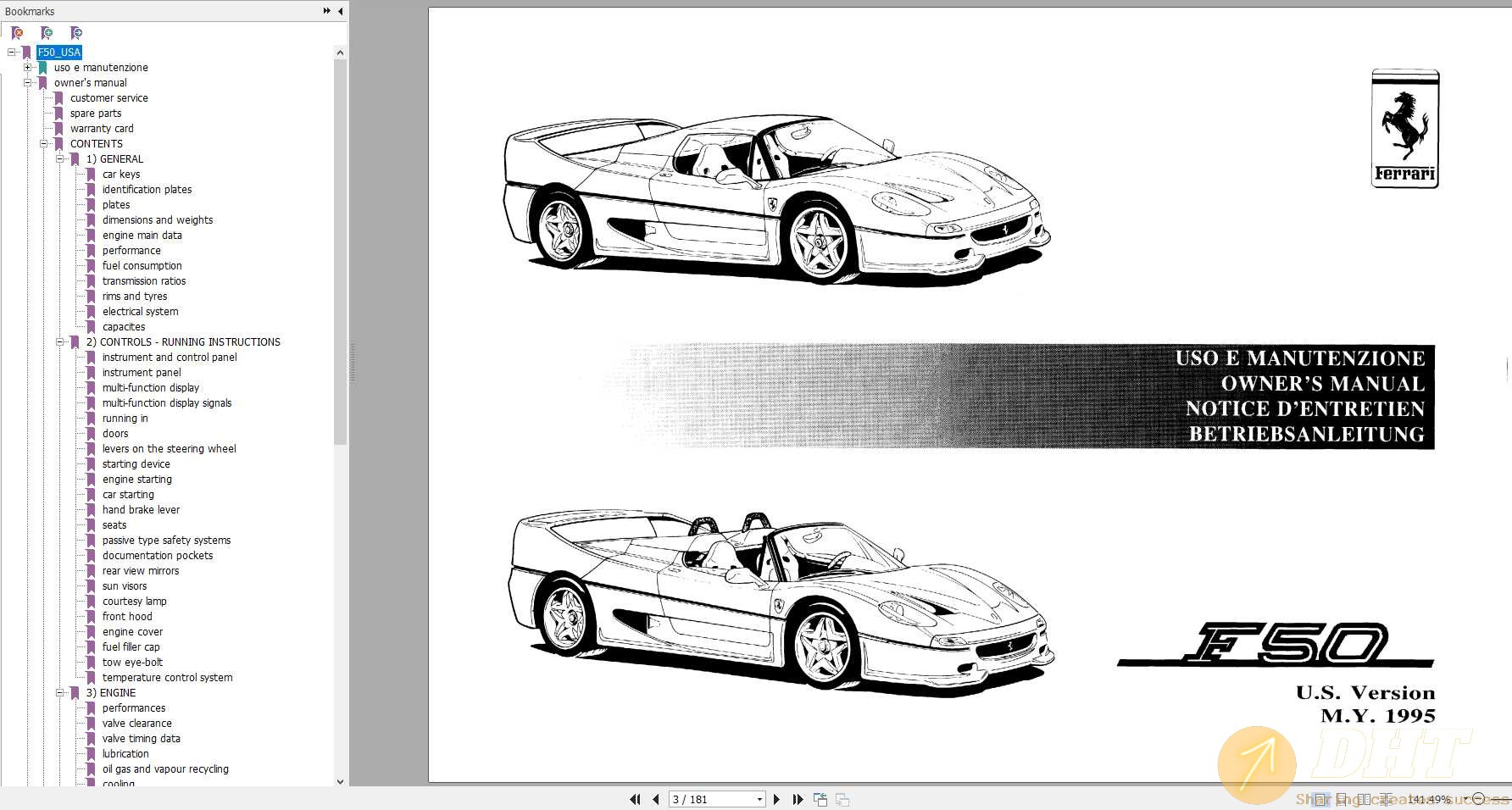
Task: Select the 'lubrication' bookmark
Action: [125, 754]
